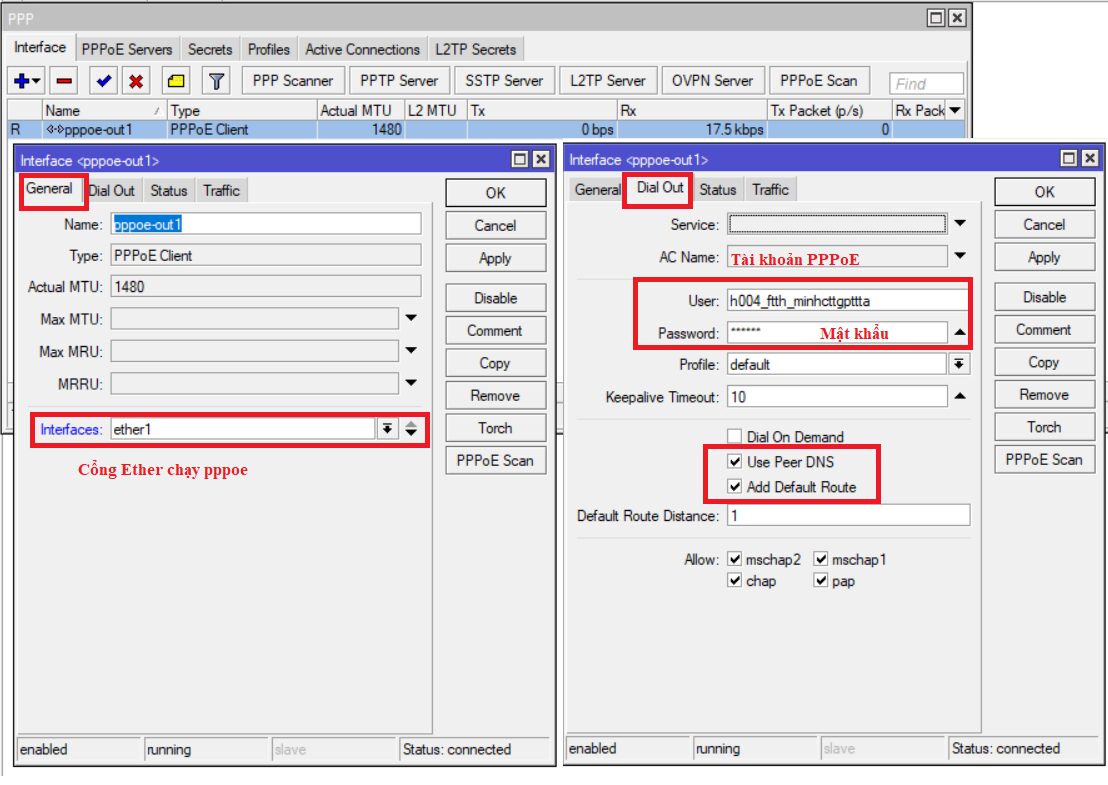Switch to the PPPoE Servers tab
Viewport: 1108px width, 785px height.
pos(127,49)
